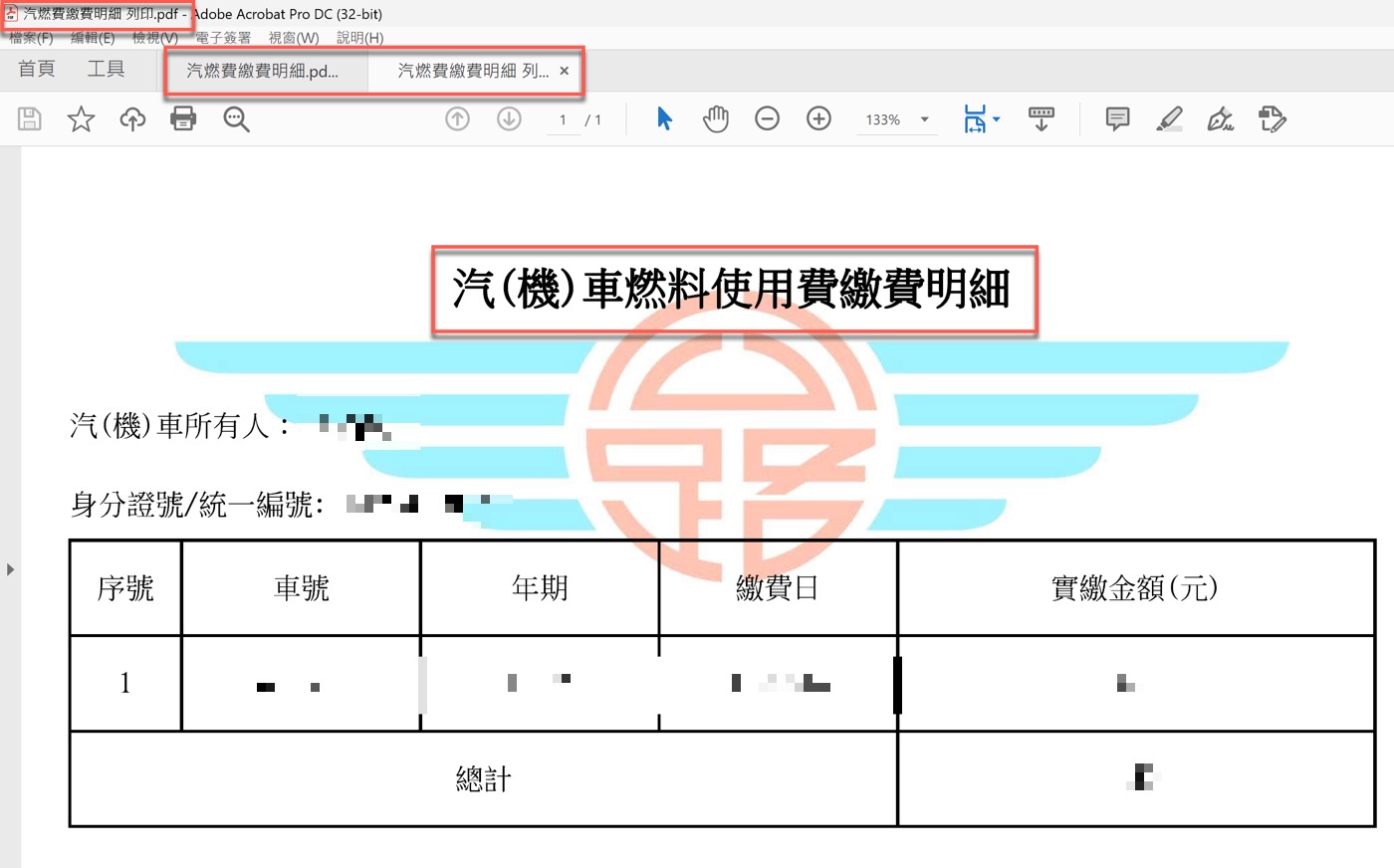Image resolution: width=1394 pixels, height=868 pixels.
Task: Open the Find text magnifier tool
Action: point(236,119)
